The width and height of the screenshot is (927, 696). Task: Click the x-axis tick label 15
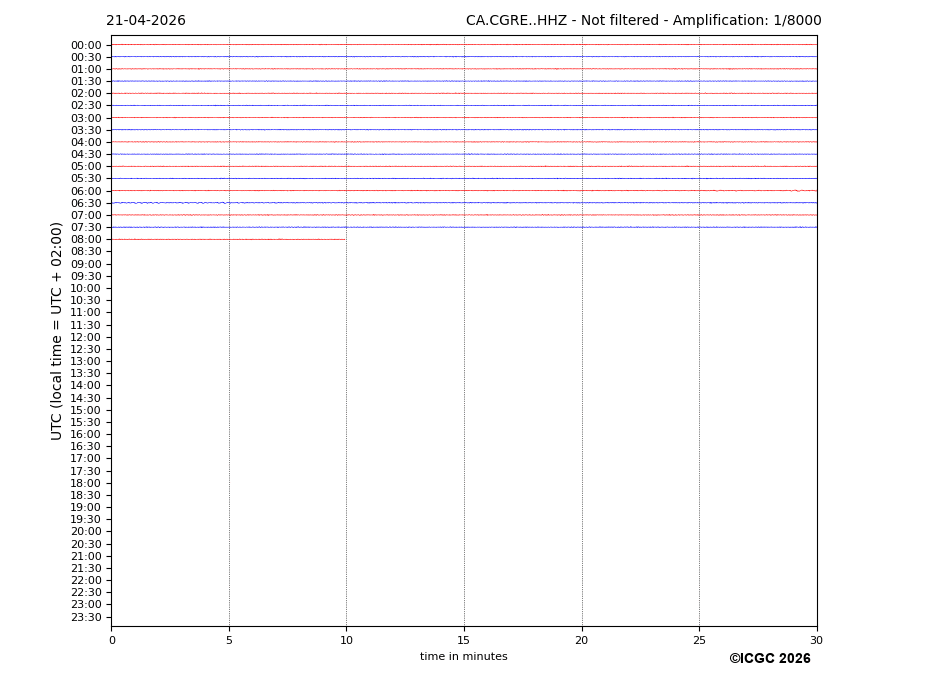464,641
